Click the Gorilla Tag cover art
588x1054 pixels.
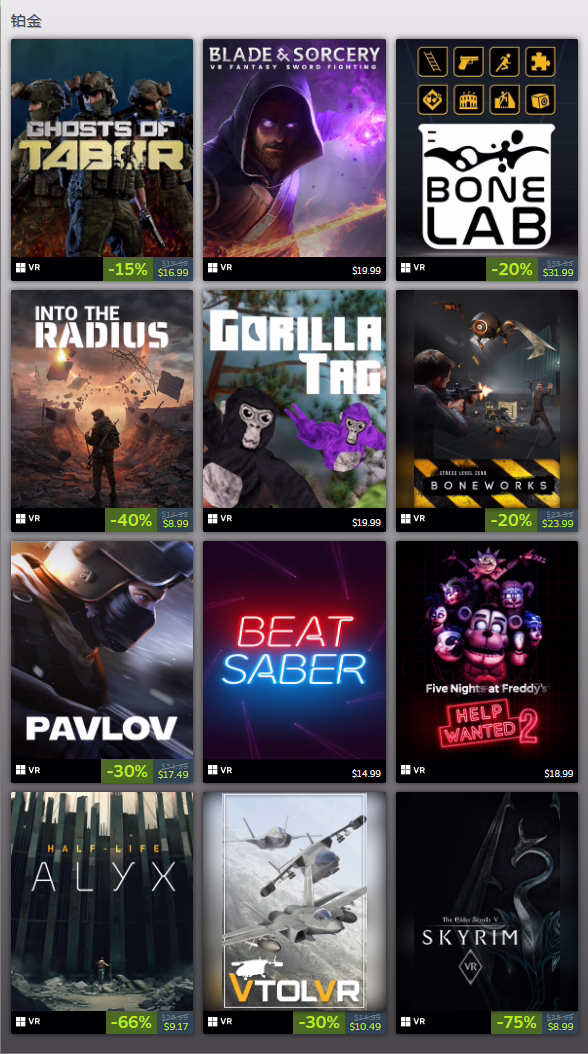(294, 399)
